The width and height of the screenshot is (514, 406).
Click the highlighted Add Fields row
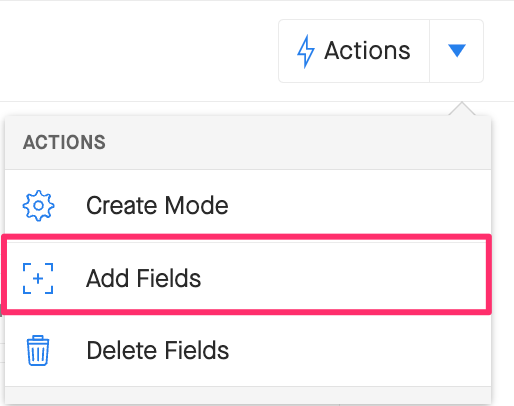247,274
